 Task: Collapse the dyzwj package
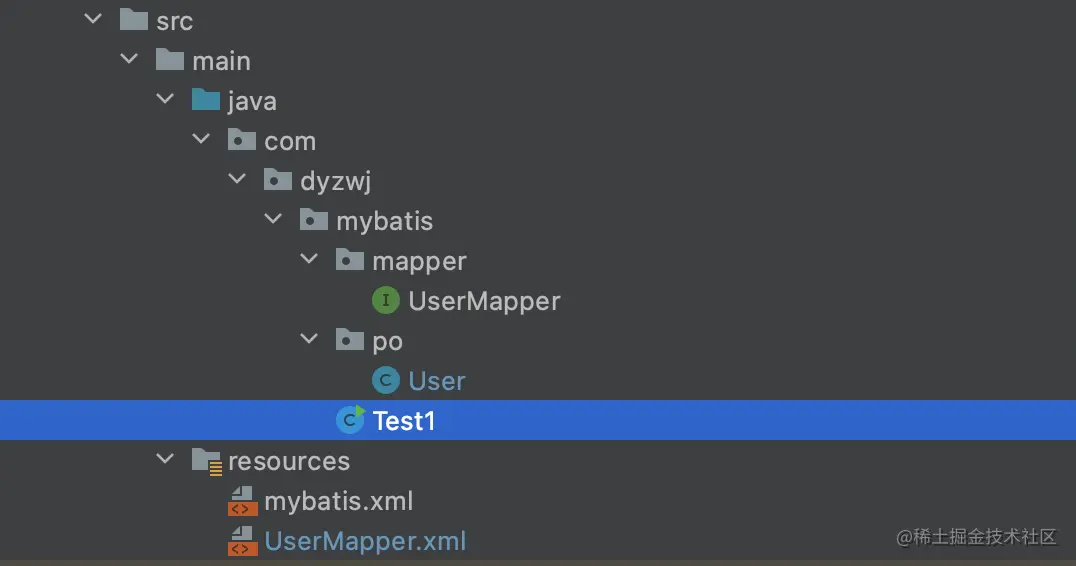[x=237, y=180]
